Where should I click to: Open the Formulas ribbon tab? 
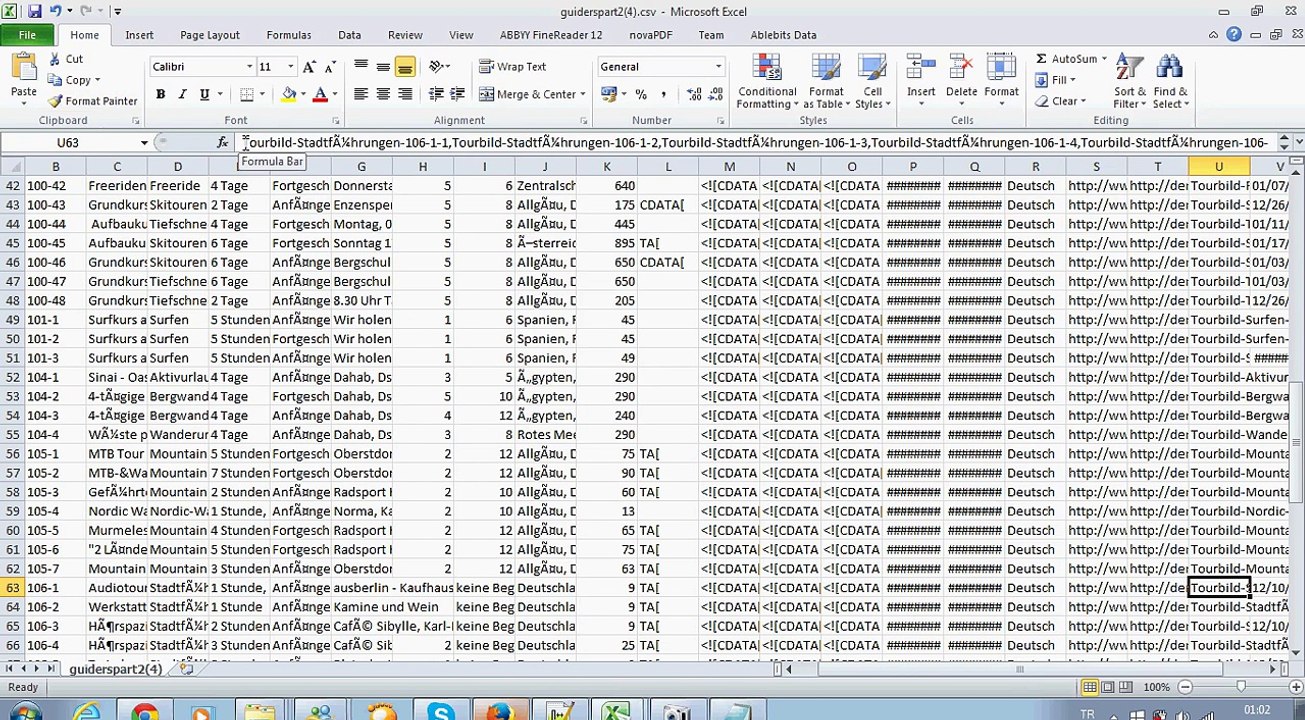[x=288, y=35]
